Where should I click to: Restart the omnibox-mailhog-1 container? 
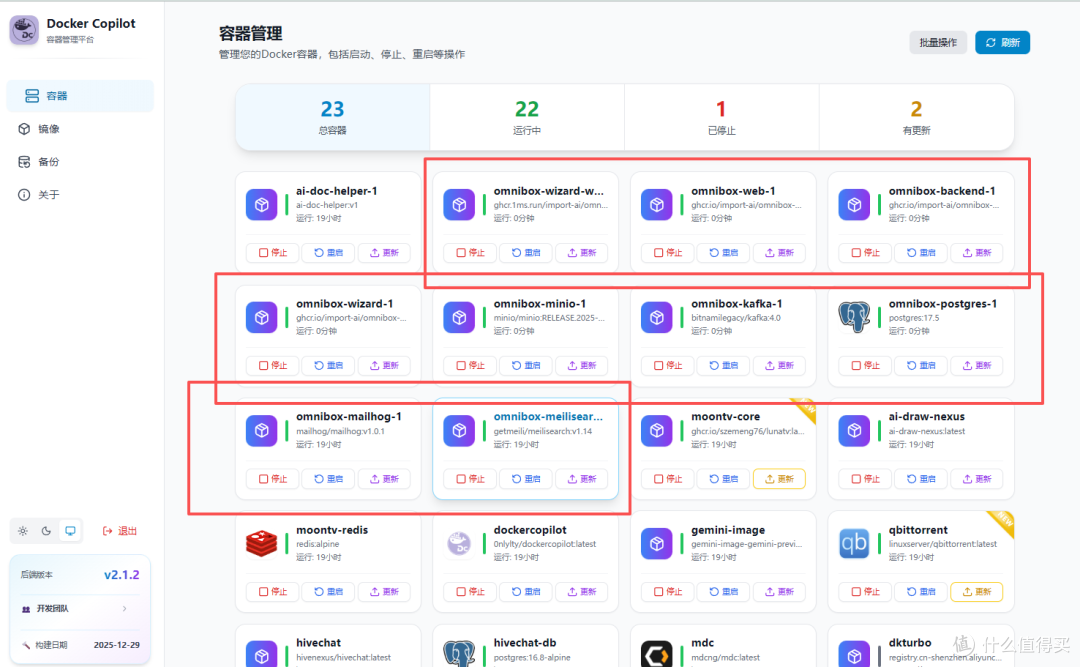point(328,479)
